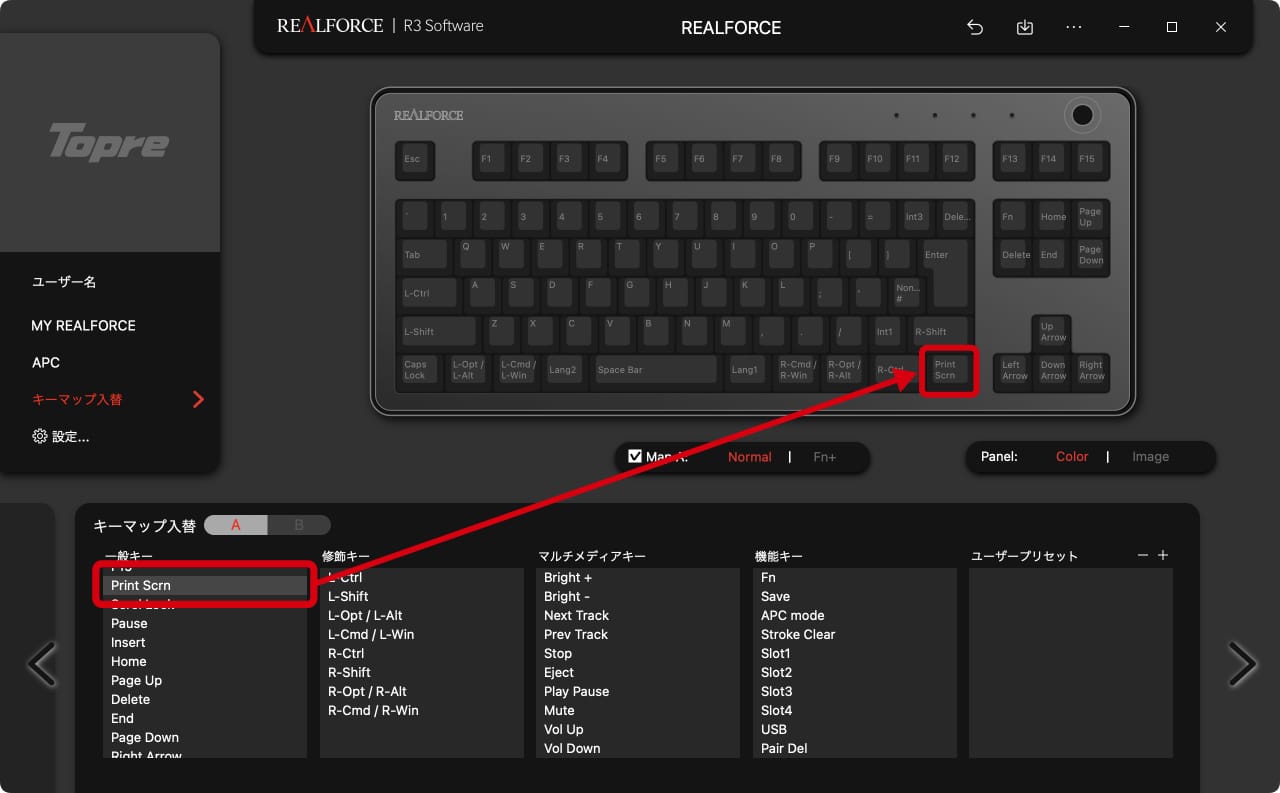The image size is (1280, 793).
Task: Open the APC sidebar item
Action: tap(46, 363)
